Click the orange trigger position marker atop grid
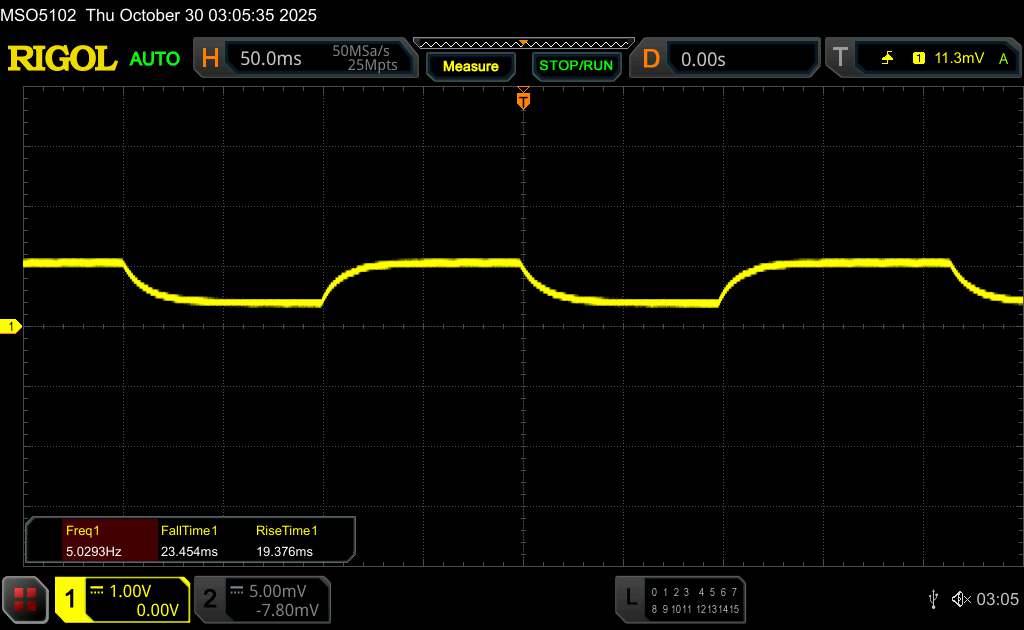Viewport: 1024px width, 630px height. [x=522, y=99]
